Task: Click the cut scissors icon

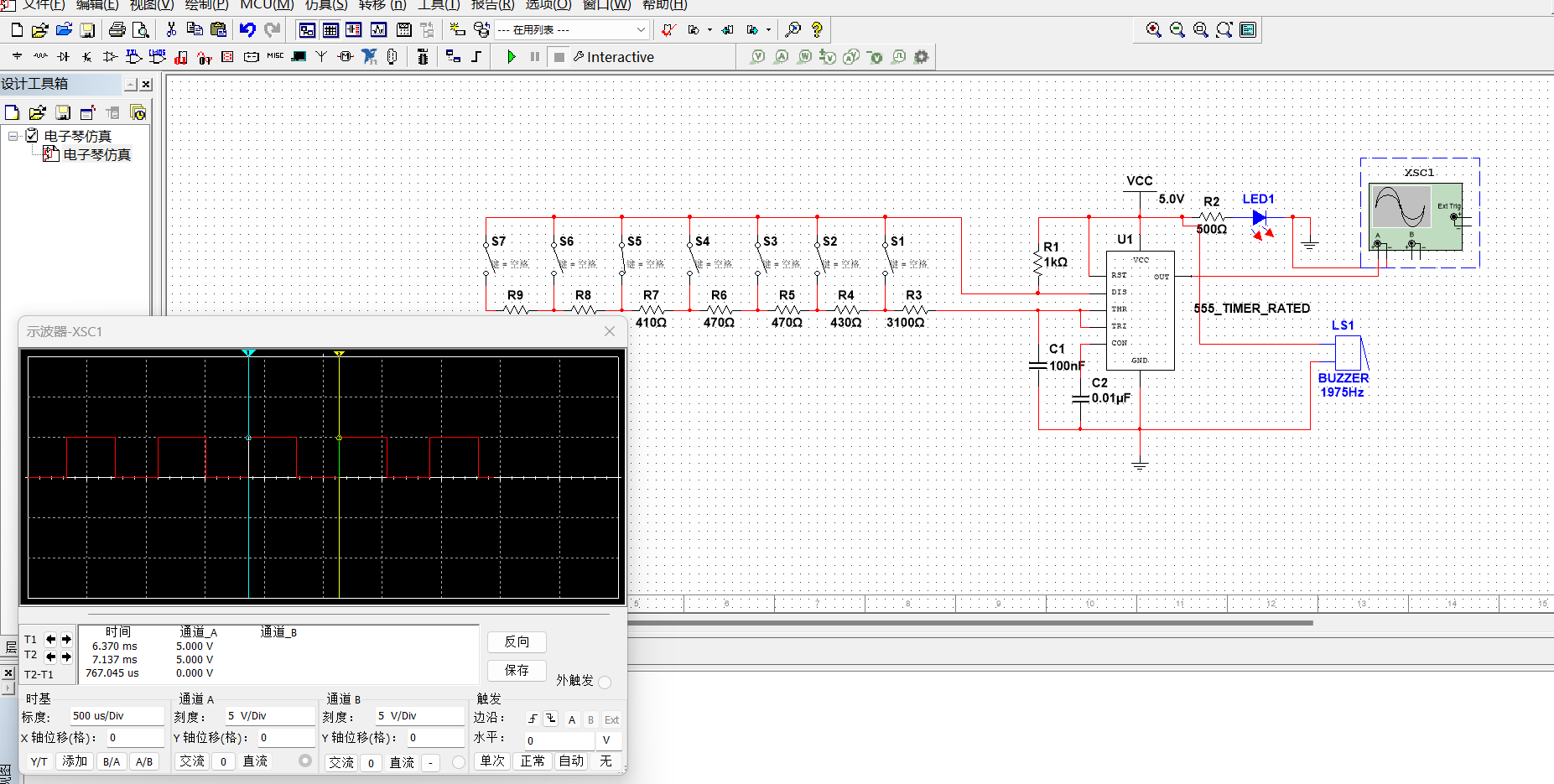Action: [x=171, y=30]
